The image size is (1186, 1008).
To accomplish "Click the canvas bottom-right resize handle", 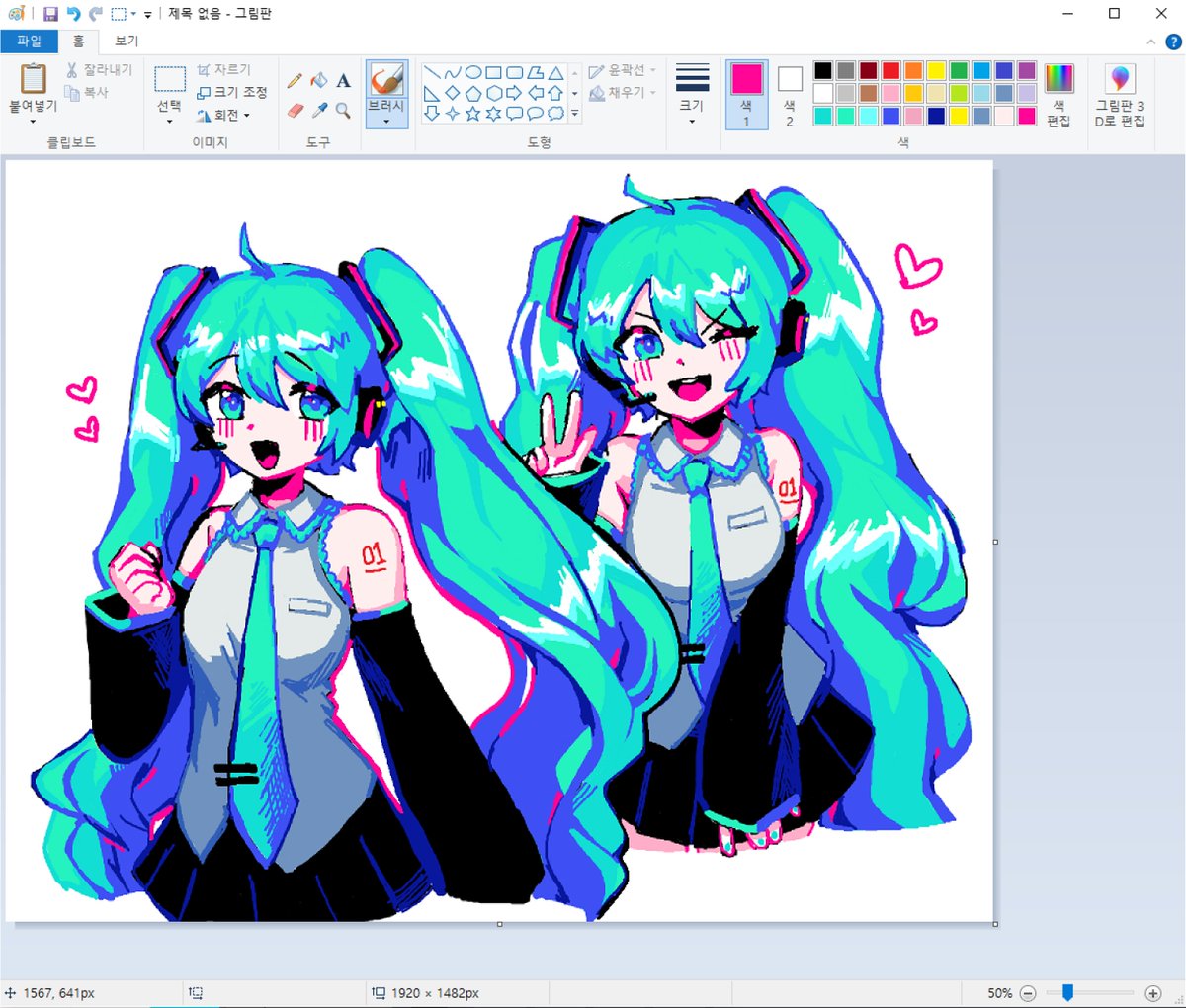I will pos(995,924).
